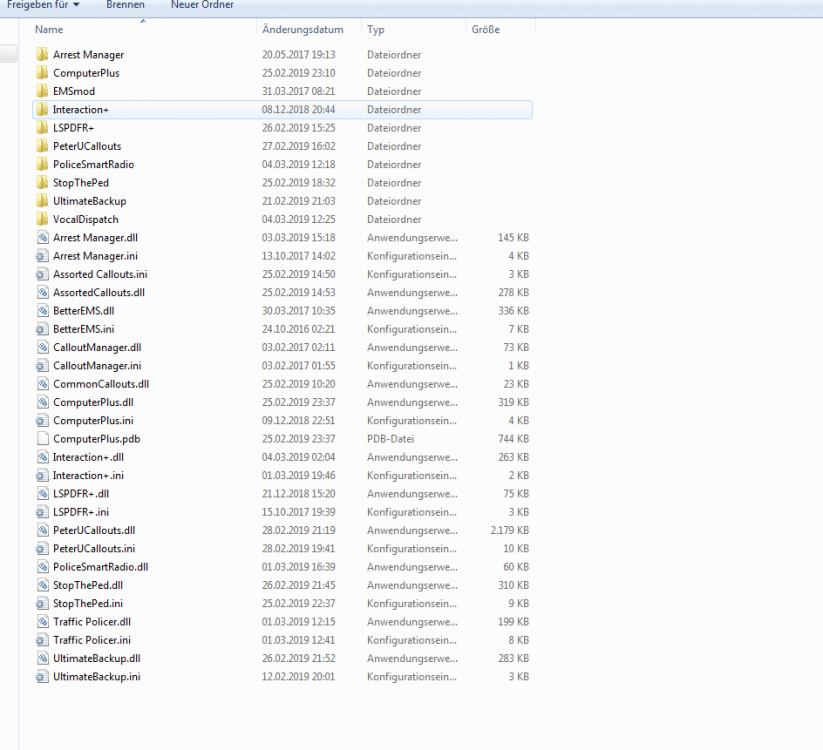Click the ComputerPlus.pdb file icon

[x=43, y=439]
